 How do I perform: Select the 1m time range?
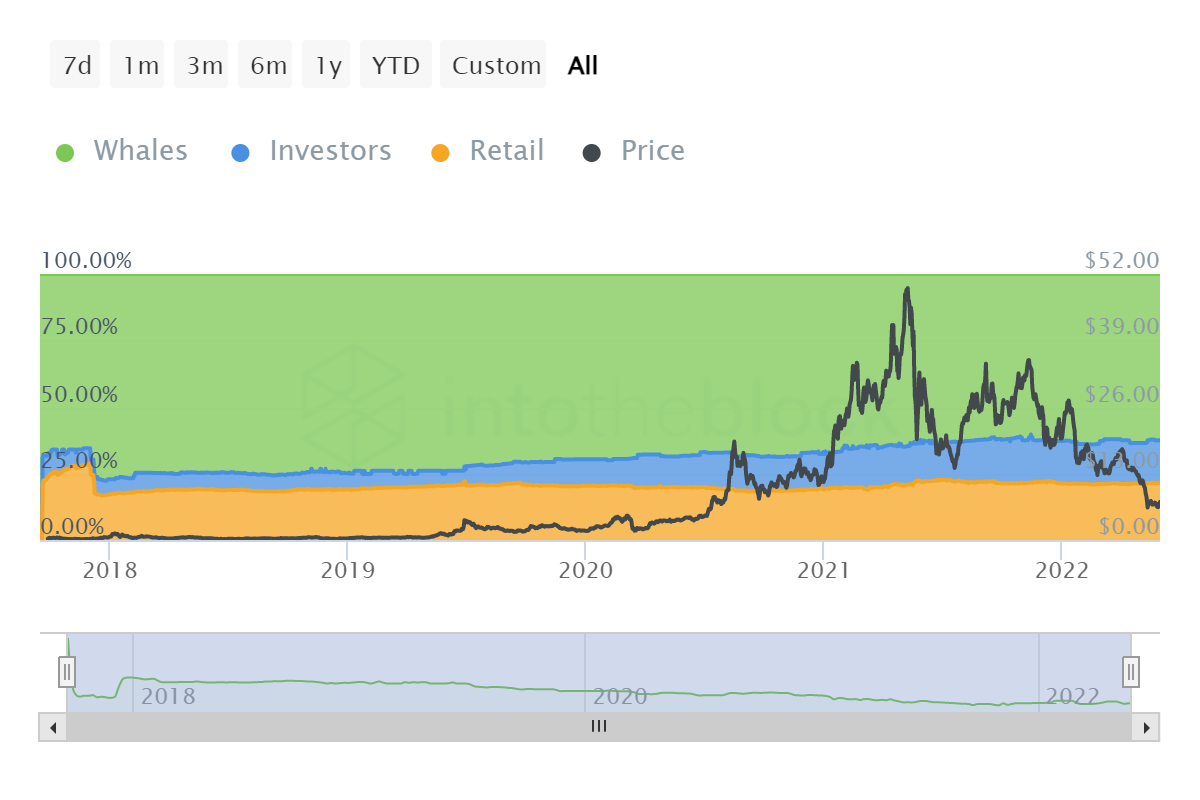tap(140, 66)
